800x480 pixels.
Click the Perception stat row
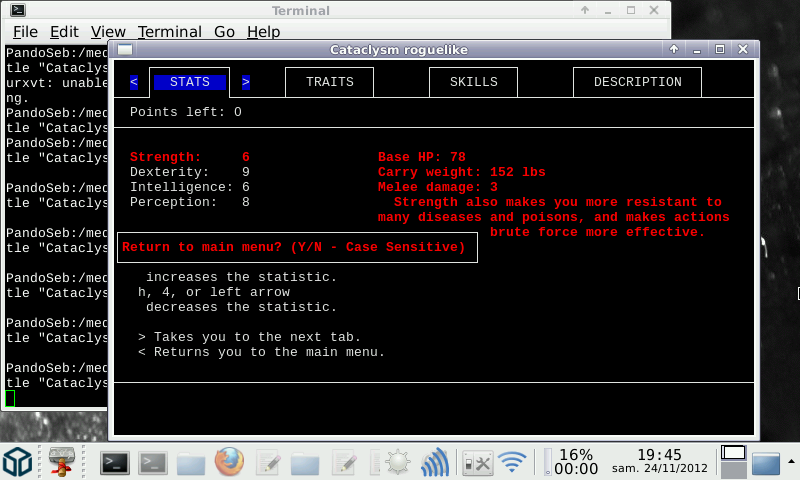(190, 202)
